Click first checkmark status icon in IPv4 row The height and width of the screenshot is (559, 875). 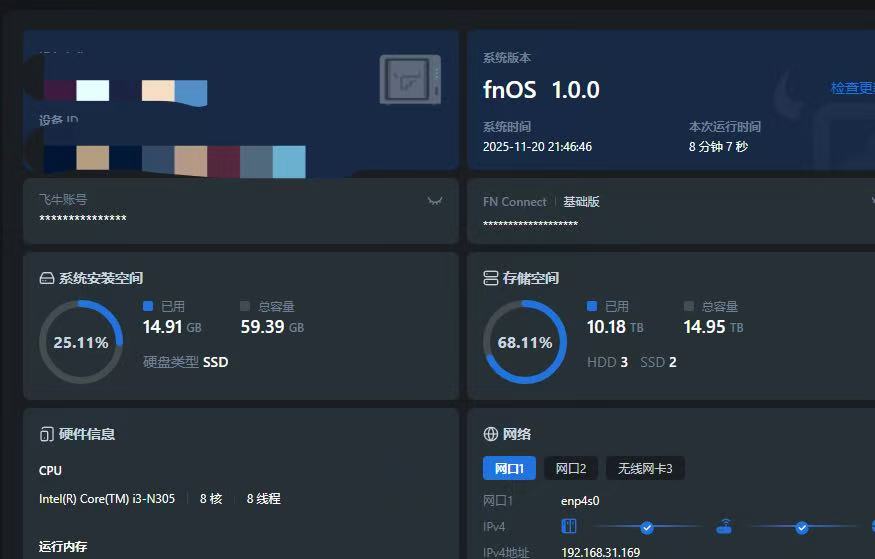(647, 526)
